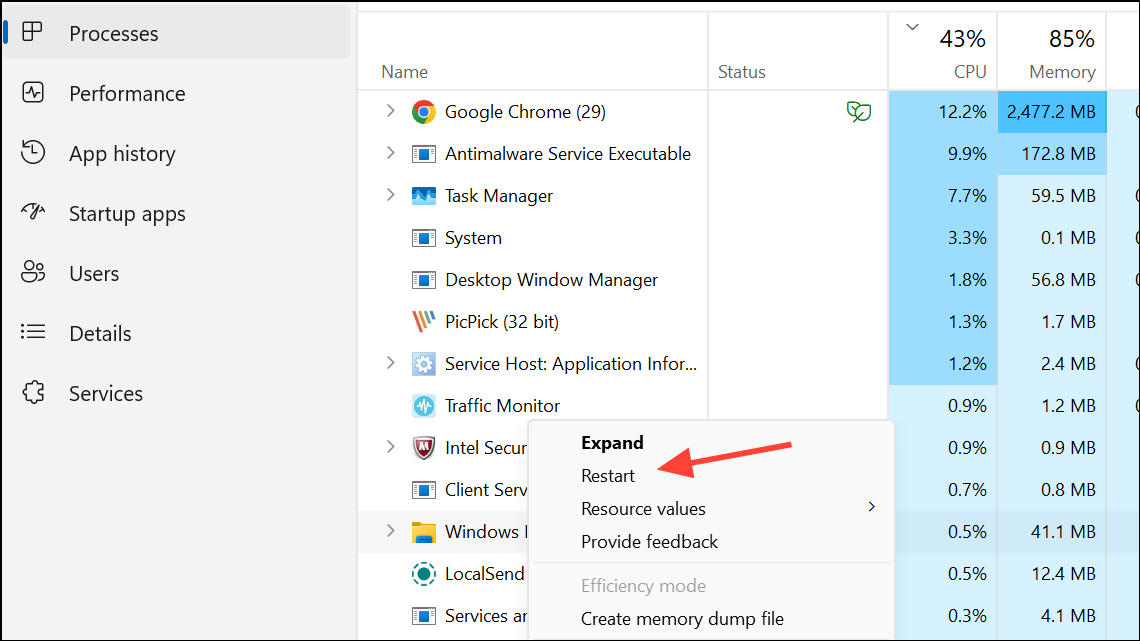Click the App history clock icon

point(33,152)
